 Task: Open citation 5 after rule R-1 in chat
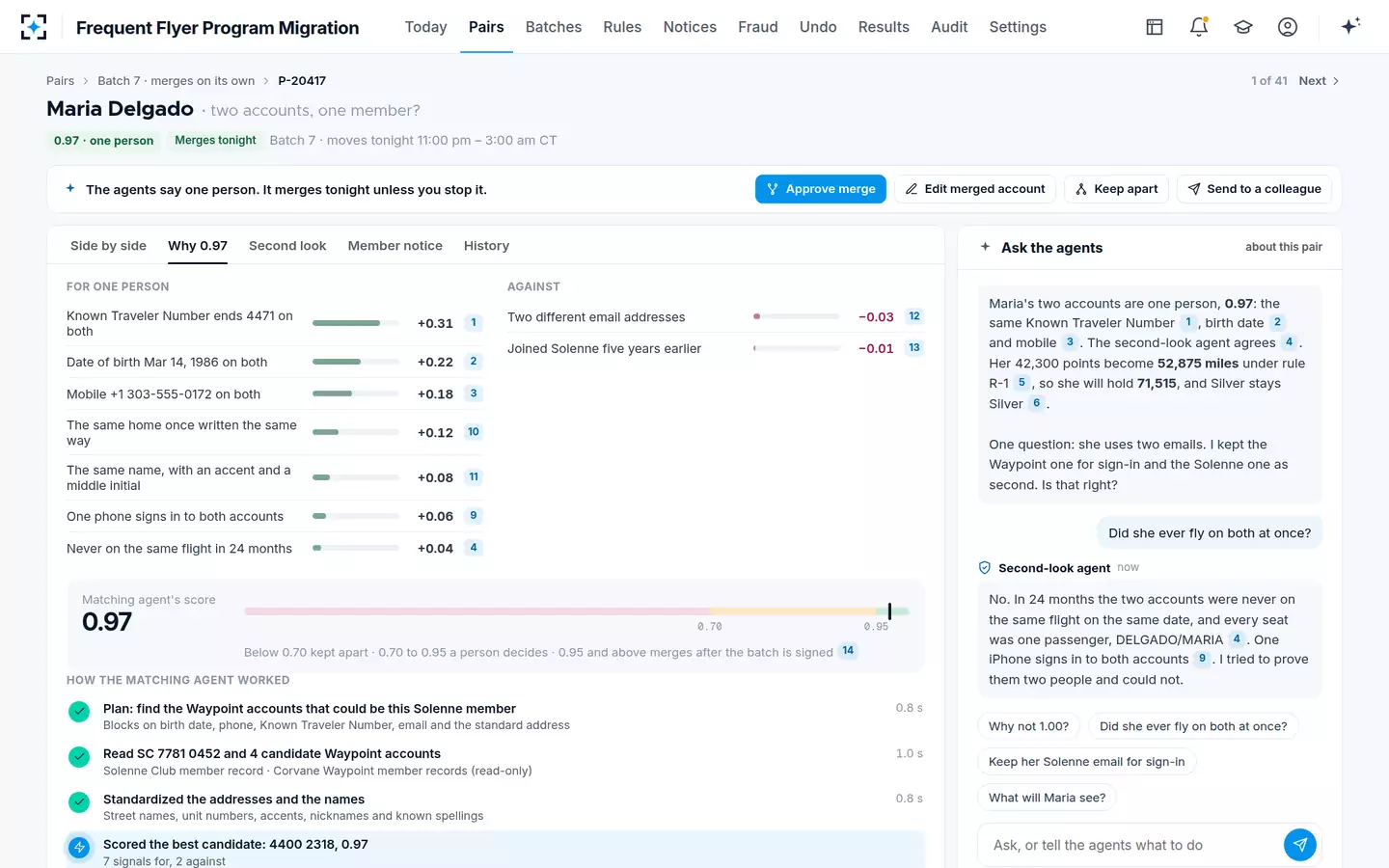tap(1021, 383)
